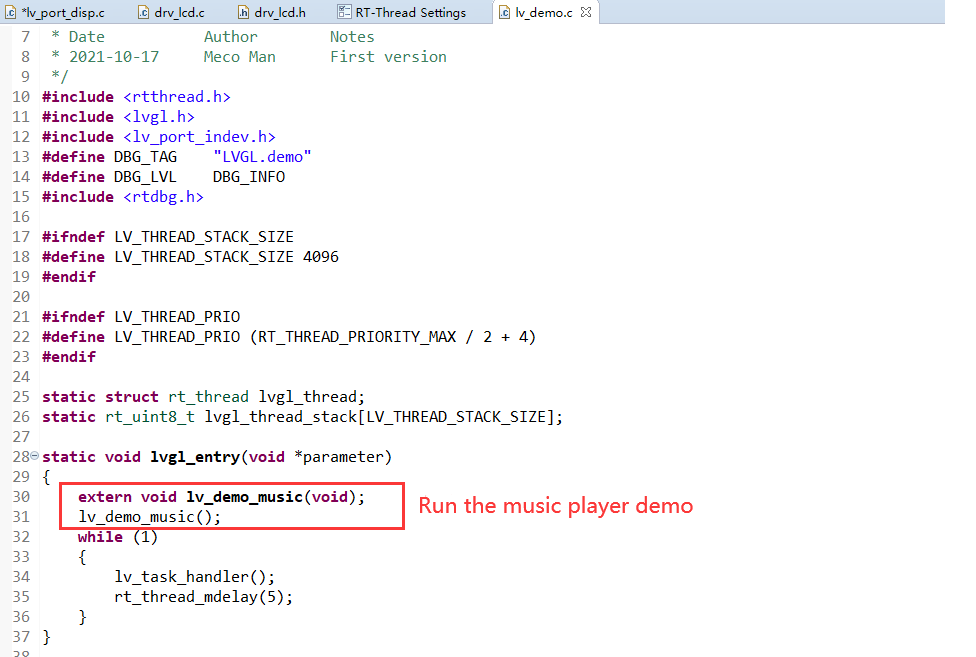This screenshot has height=657, width=976.
Task: Click the C file icon on drv_lcd.c tab
Action: coord(143,13)
